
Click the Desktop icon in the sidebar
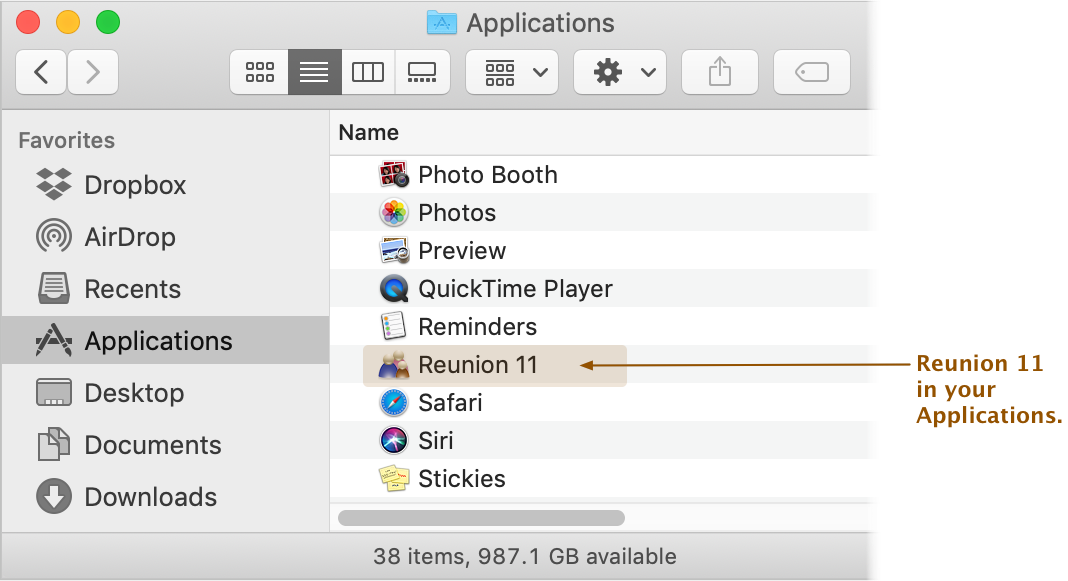point(54,392)
